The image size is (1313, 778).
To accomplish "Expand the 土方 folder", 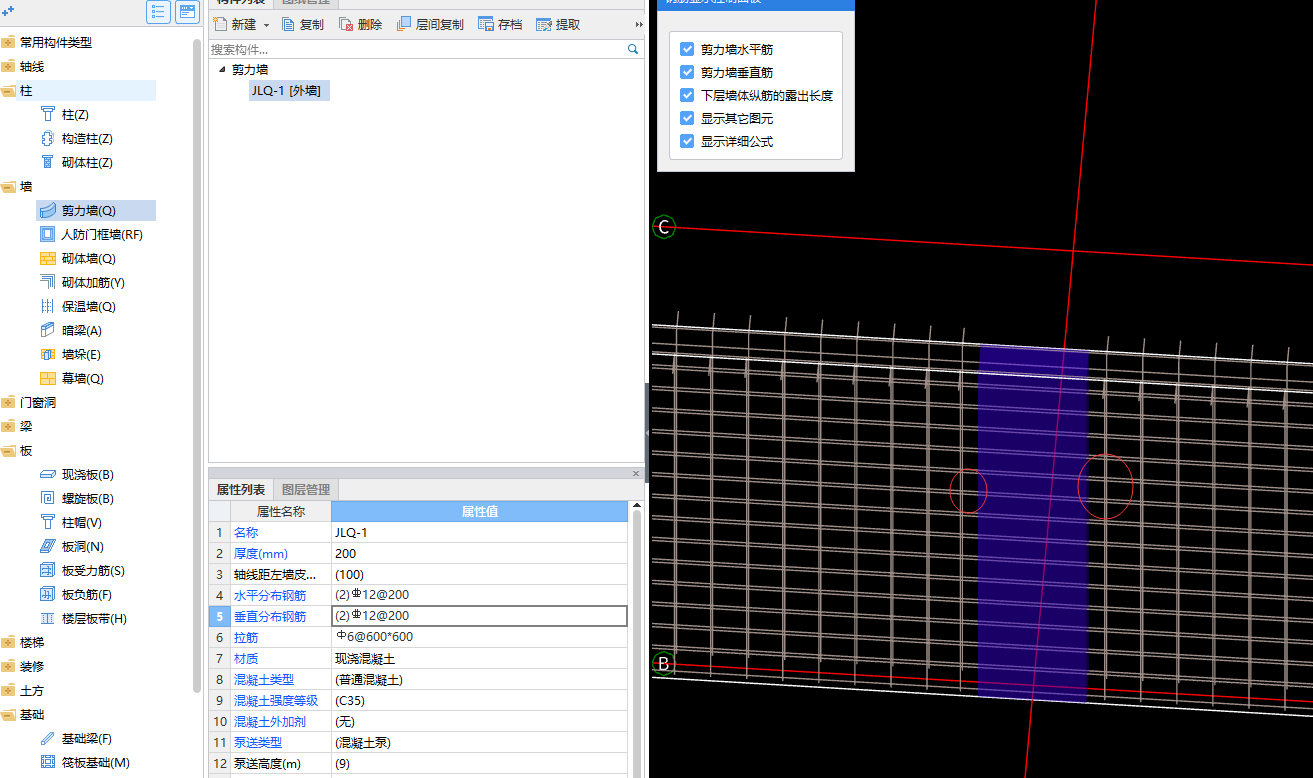I will 9,691.
